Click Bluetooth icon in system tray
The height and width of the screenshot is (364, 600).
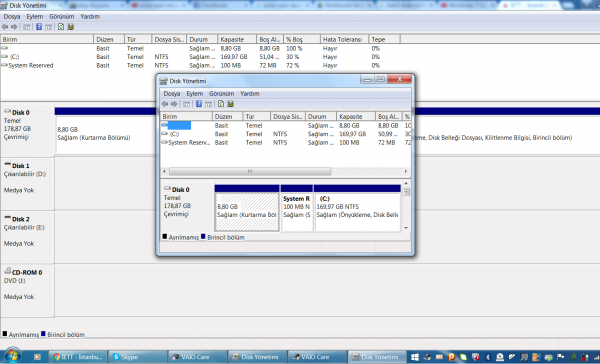point(488,357)
